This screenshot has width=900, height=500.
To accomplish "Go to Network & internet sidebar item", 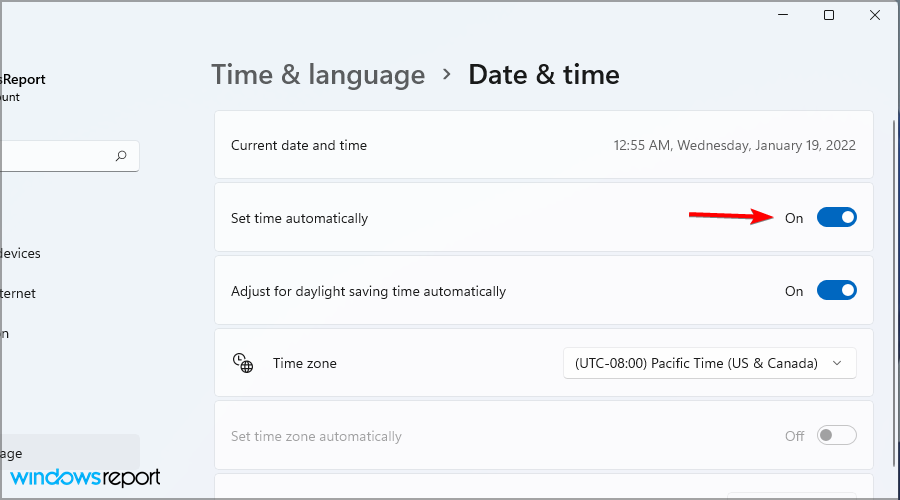I will tap(18, 293).
